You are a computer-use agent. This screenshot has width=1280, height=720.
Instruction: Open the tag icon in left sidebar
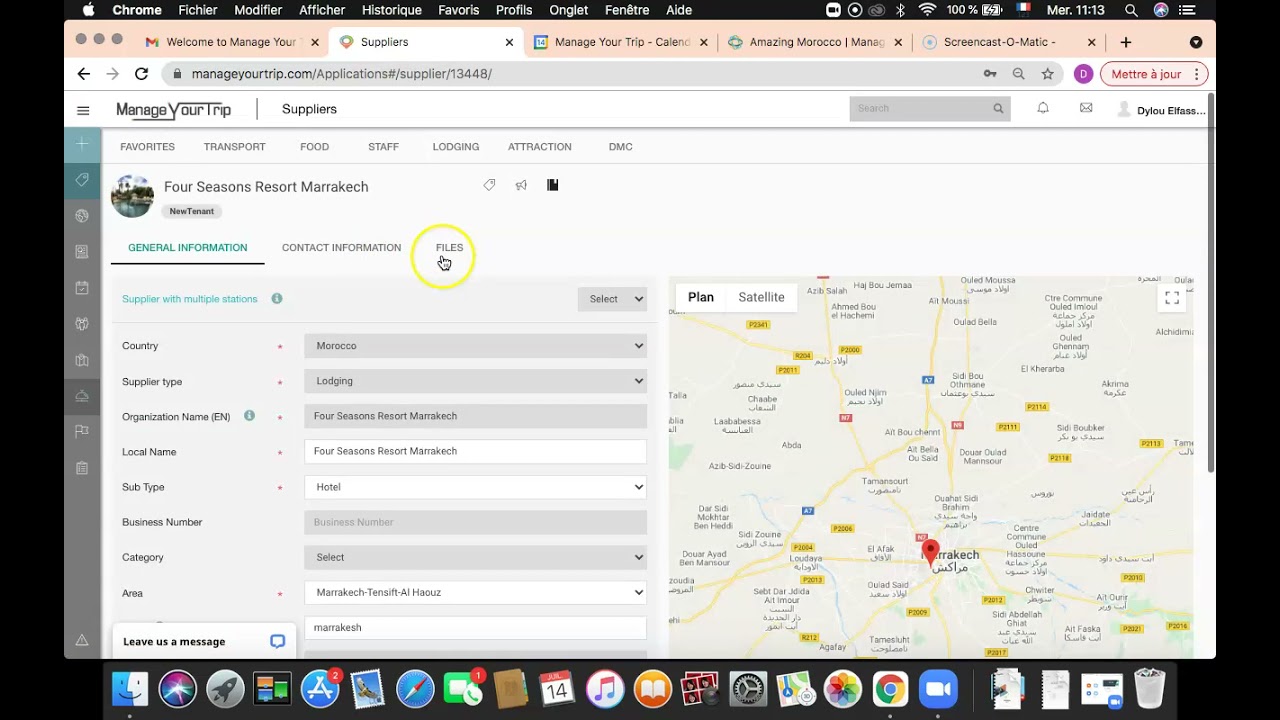82,180
